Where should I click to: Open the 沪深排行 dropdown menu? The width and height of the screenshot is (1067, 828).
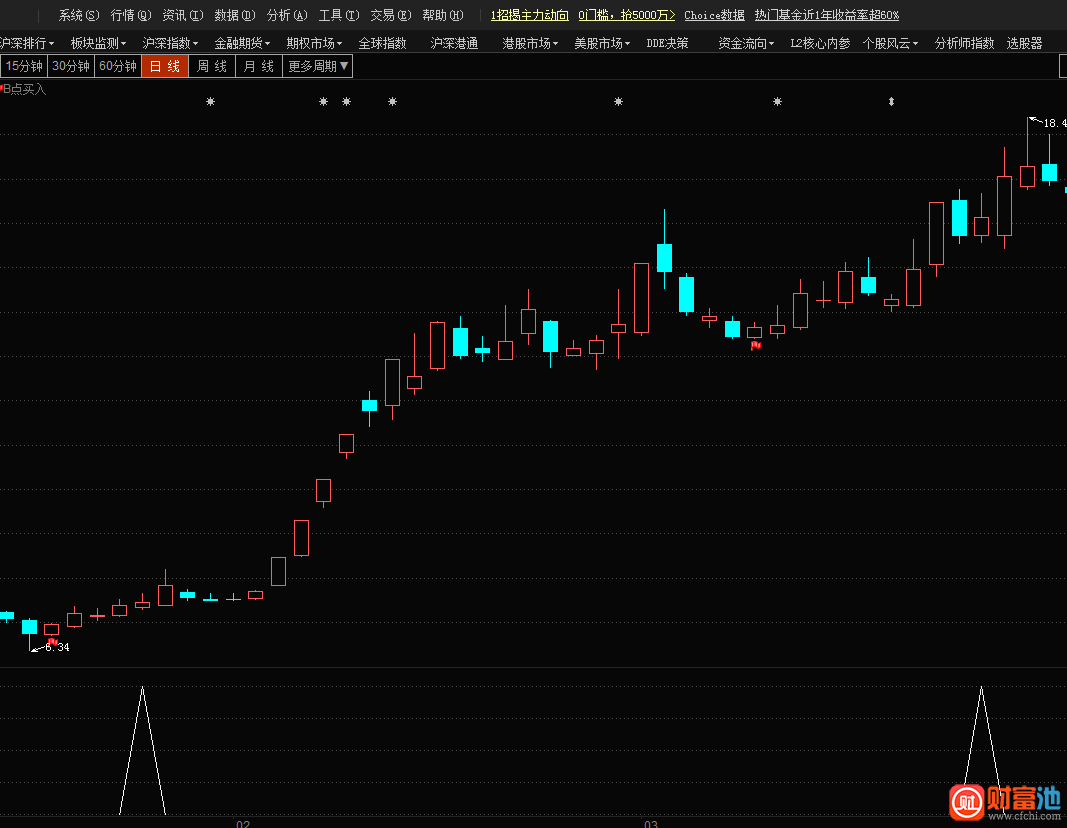28,44
